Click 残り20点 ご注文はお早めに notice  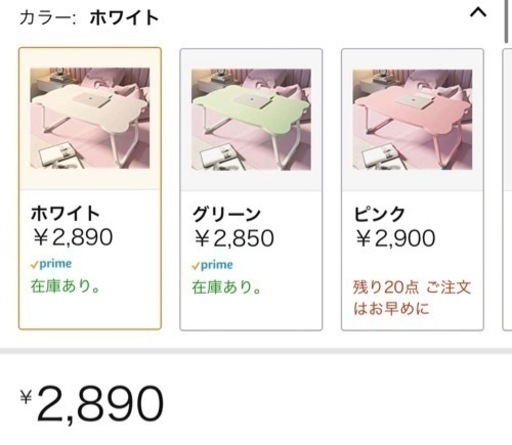[412, 298]
